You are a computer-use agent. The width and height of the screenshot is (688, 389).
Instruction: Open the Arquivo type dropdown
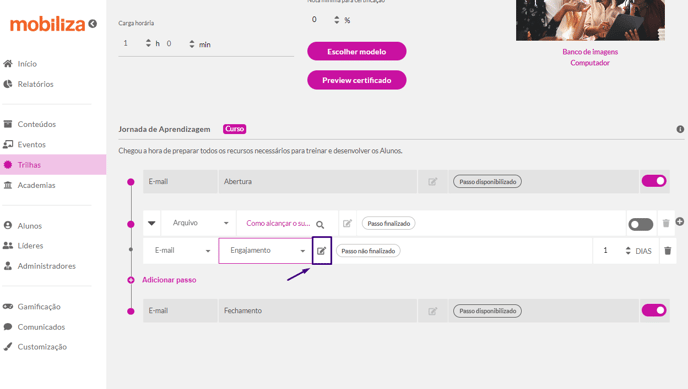pos(199,223)
